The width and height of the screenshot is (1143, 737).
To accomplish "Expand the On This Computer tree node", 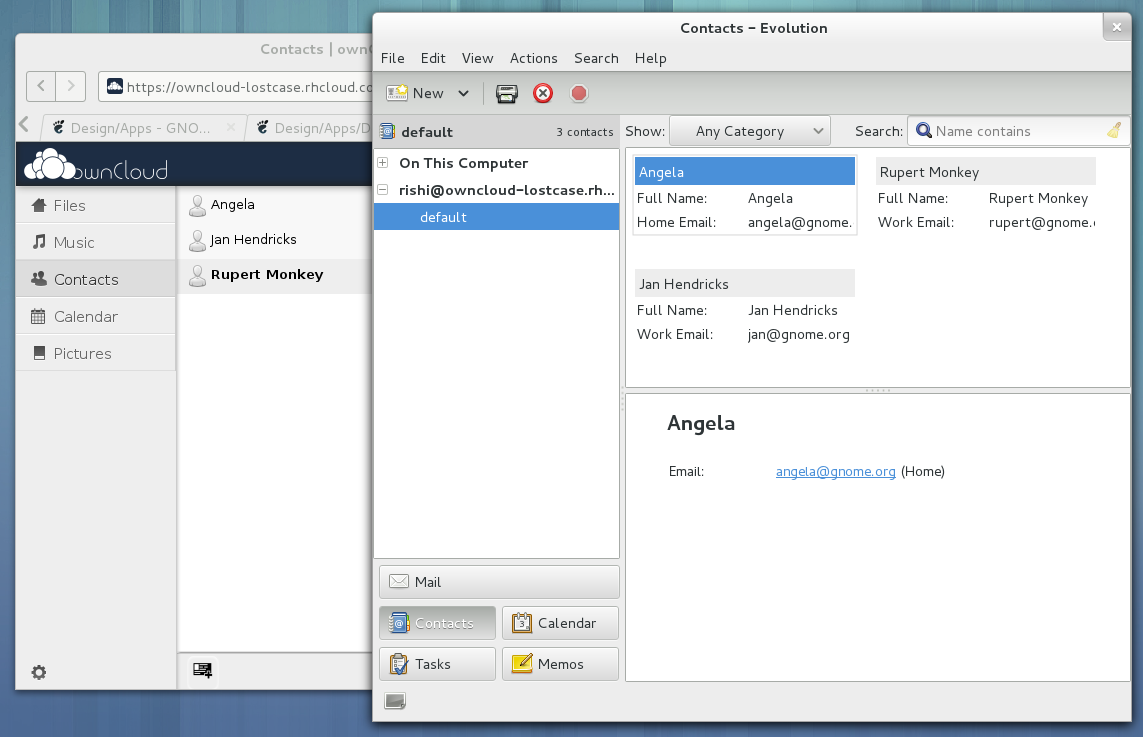I will 383,163.
